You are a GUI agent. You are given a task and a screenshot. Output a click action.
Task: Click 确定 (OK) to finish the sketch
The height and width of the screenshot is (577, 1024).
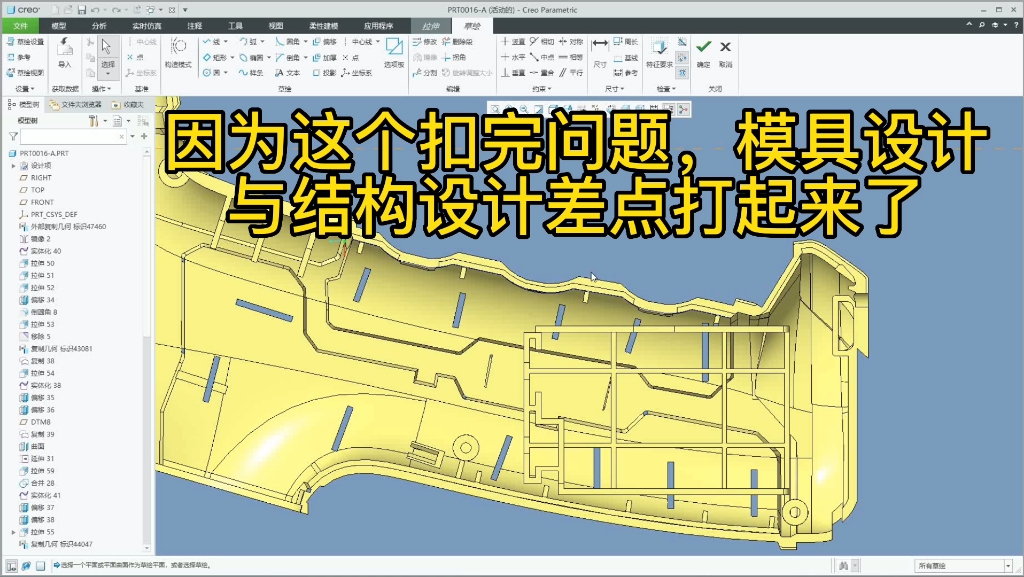click(x=703, y=47)
